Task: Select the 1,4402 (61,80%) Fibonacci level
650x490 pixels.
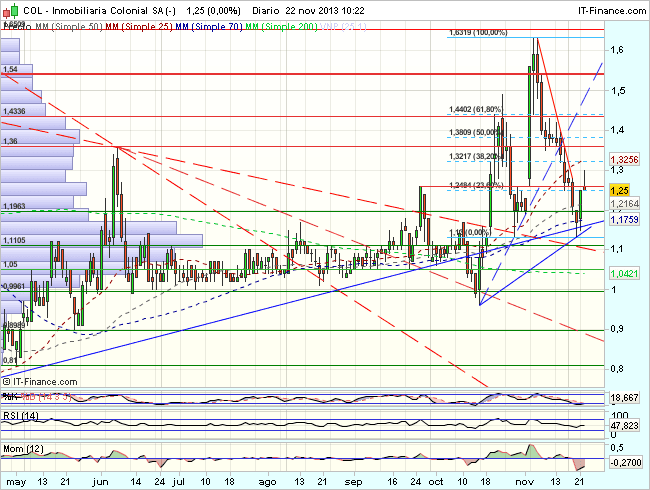Action: coord(473,110)
